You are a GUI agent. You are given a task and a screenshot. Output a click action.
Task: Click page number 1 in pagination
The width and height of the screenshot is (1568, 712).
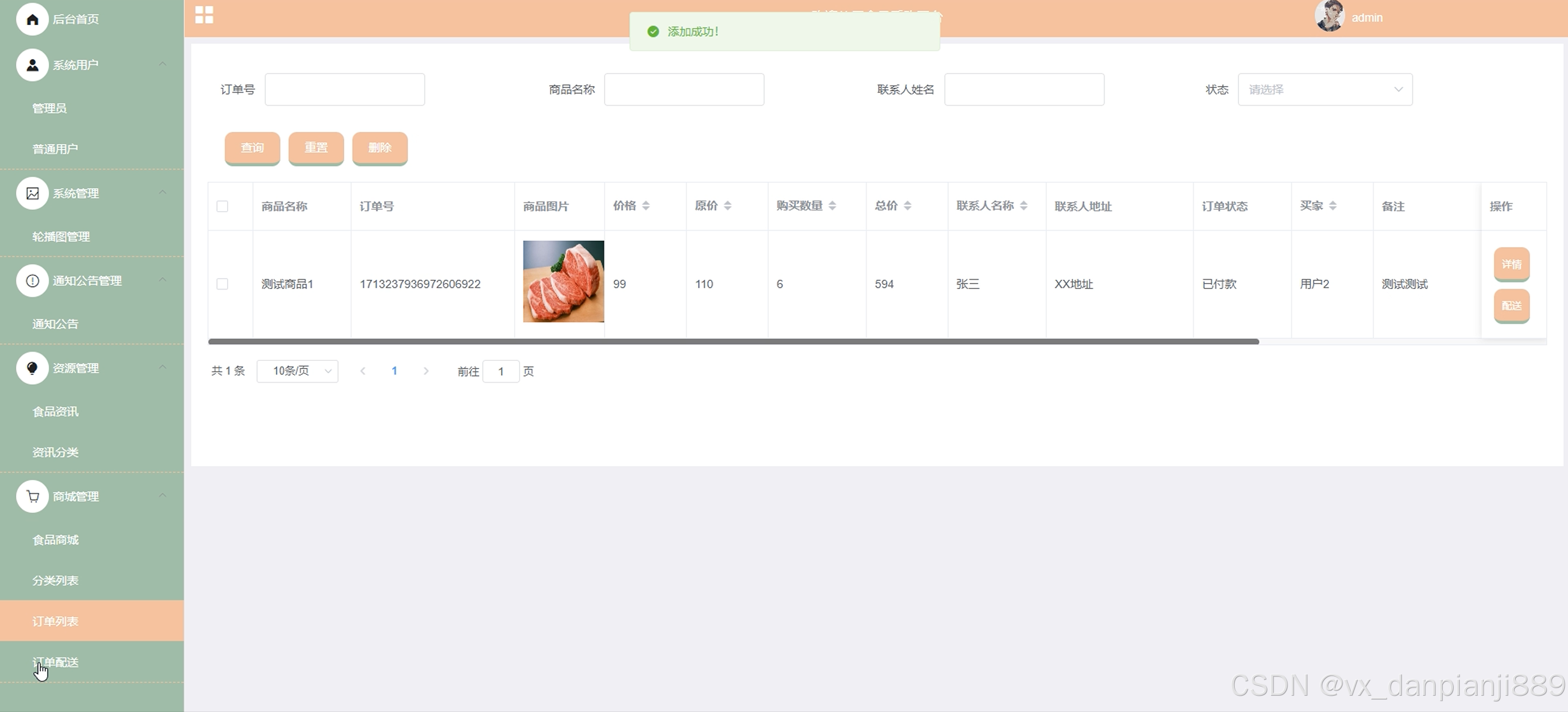click(394, 371)
